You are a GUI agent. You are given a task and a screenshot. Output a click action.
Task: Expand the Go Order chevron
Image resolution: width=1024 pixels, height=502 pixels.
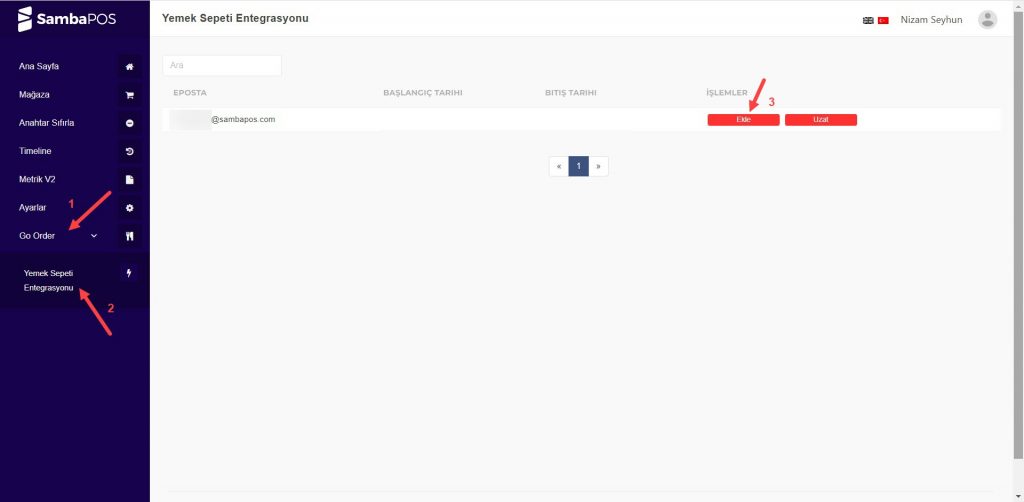[94, 236]
